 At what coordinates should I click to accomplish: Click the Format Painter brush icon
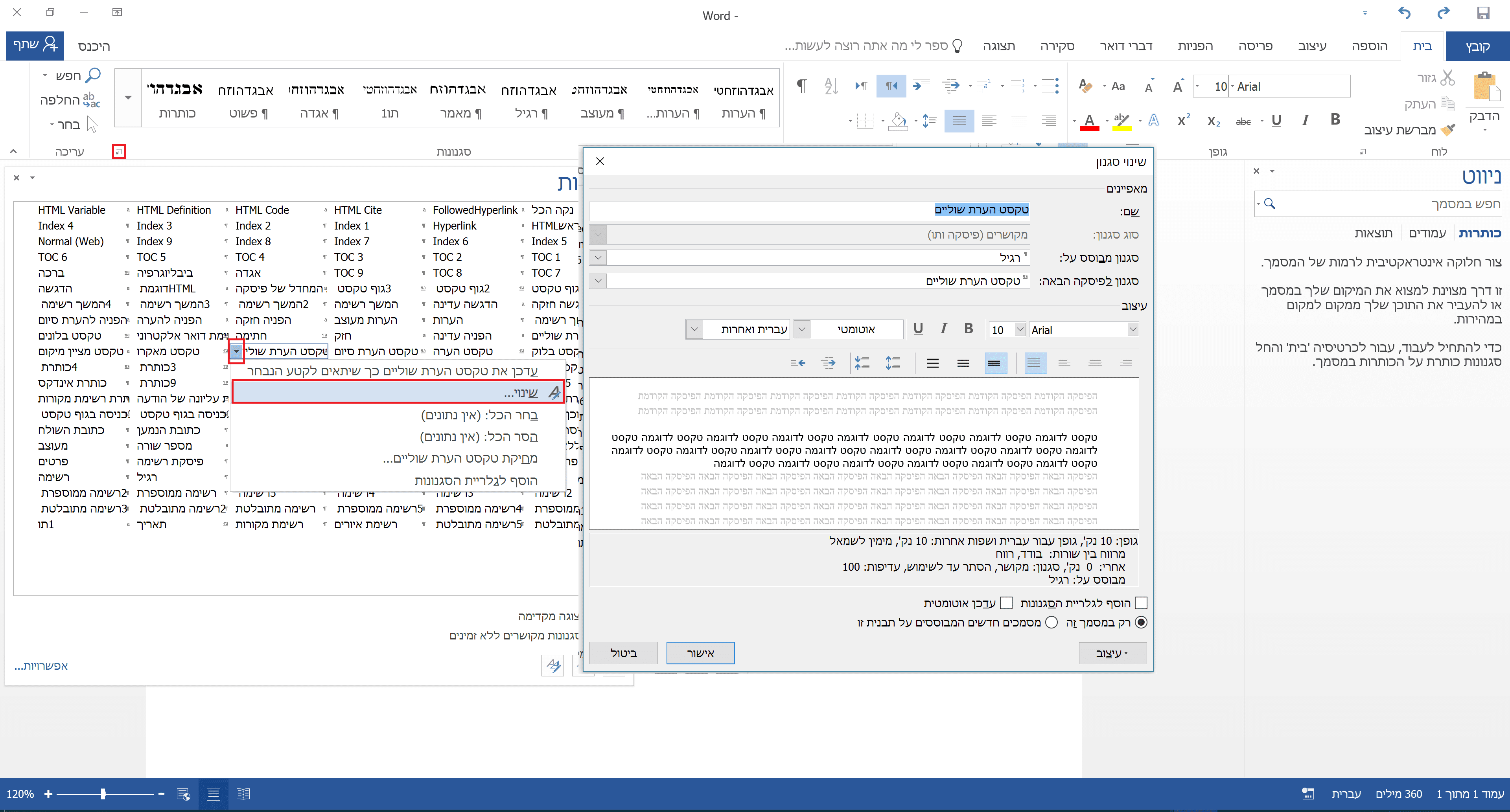click(x=1448, y=129)
